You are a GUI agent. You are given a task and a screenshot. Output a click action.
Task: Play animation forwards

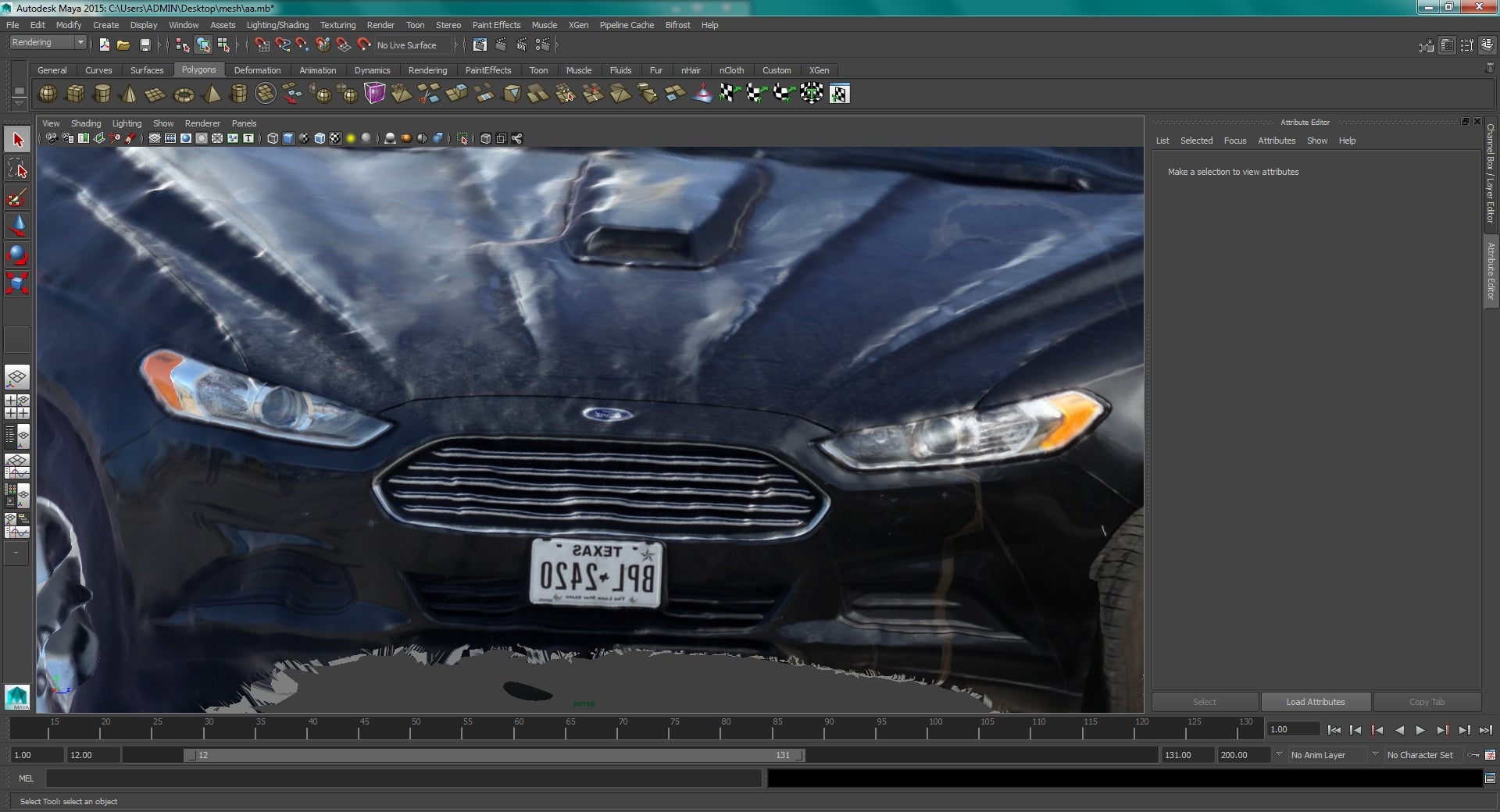(1420, 730)
